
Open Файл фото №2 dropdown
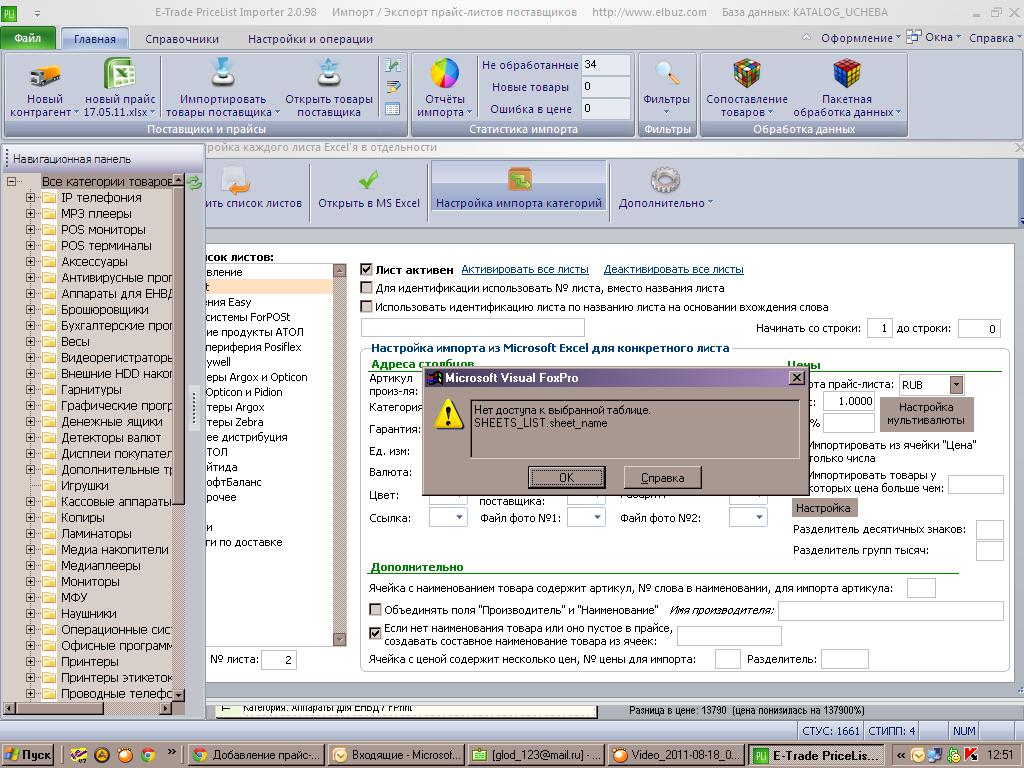759,518
